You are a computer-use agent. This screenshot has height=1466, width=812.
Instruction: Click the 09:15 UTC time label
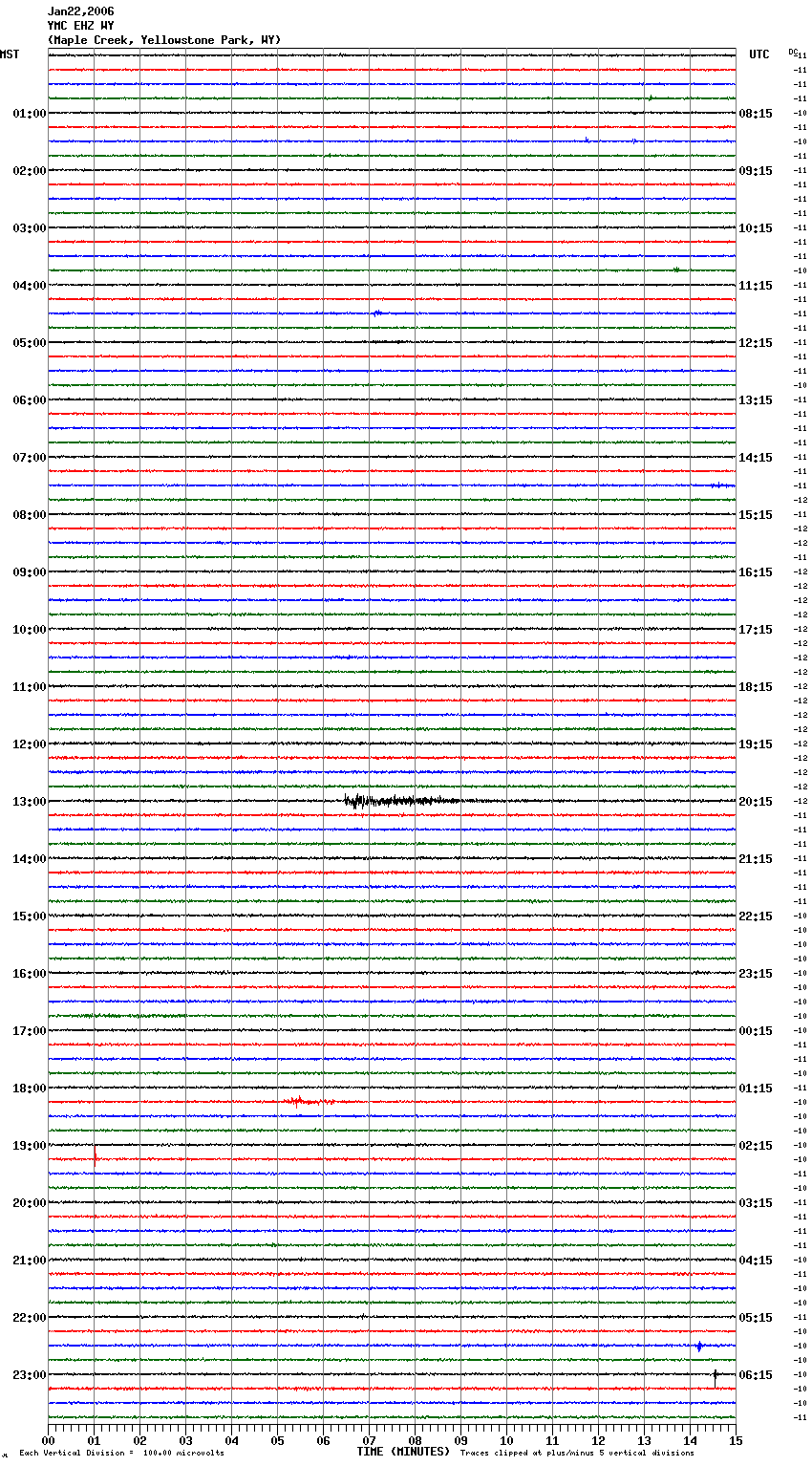click(756, 171)
